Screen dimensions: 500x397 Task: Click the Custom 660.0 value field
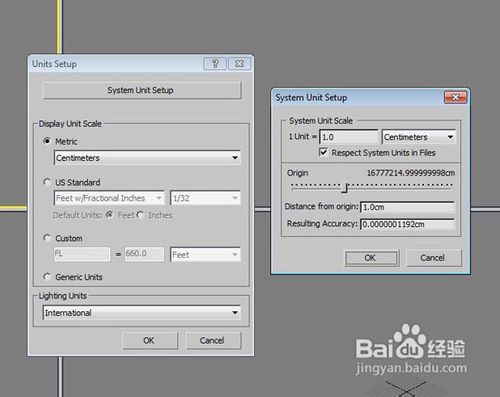pyautogui.click(x=144, y=254)
